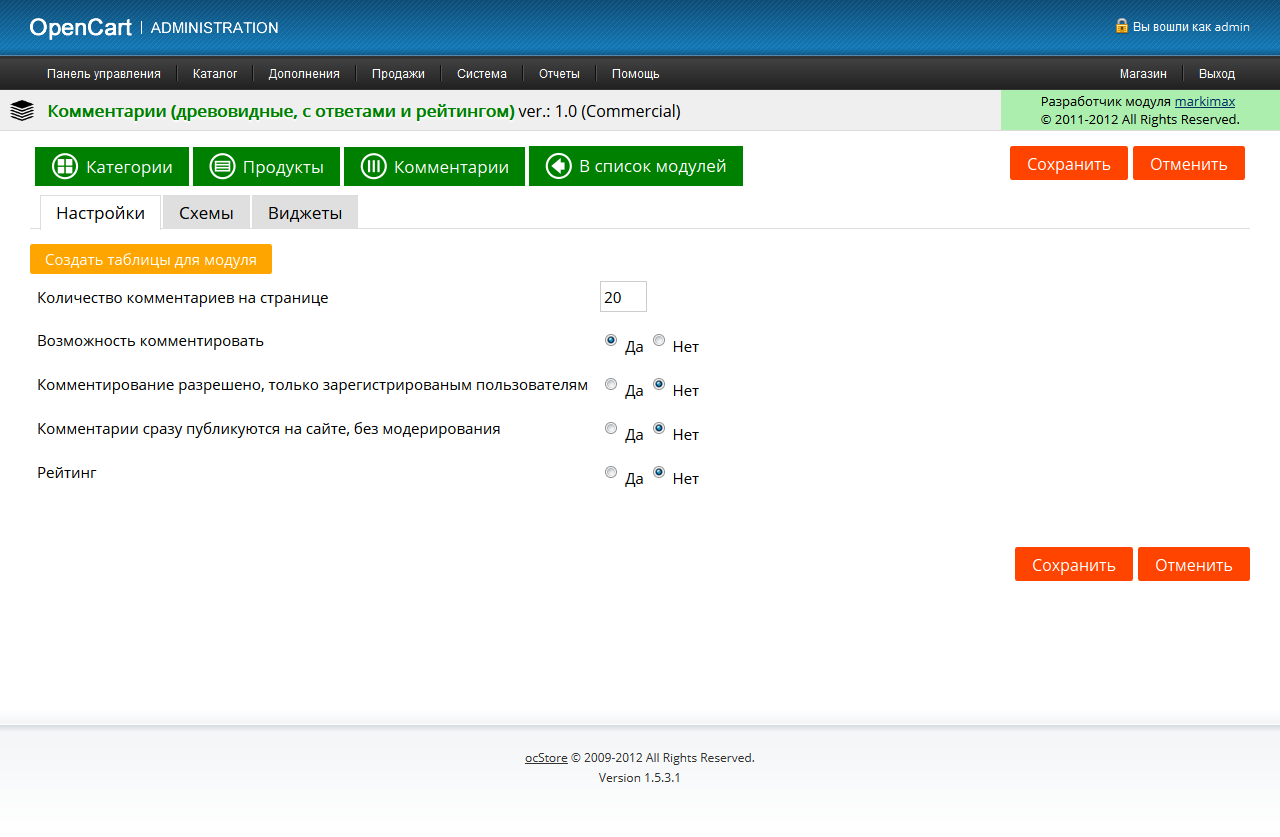Click the Возможность комментировать label
The height and width of the screenshot is (837, 1280).
151,340
